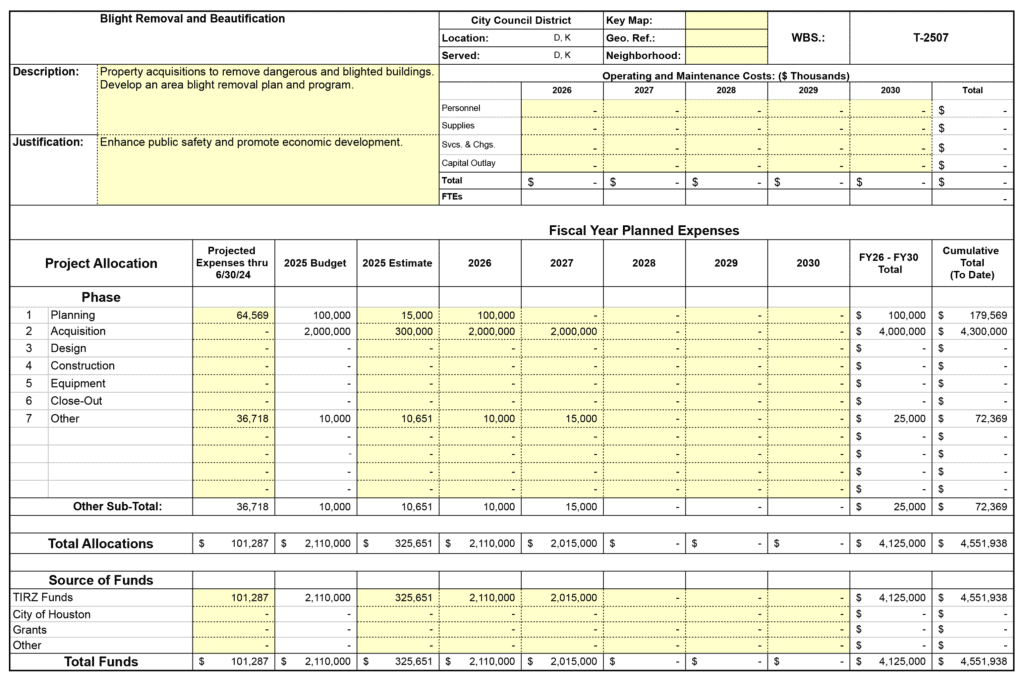Click Total Allocations cumulative total value
Image resolution: width=1024 pixels, height=681 pixels.
[973, 544]
